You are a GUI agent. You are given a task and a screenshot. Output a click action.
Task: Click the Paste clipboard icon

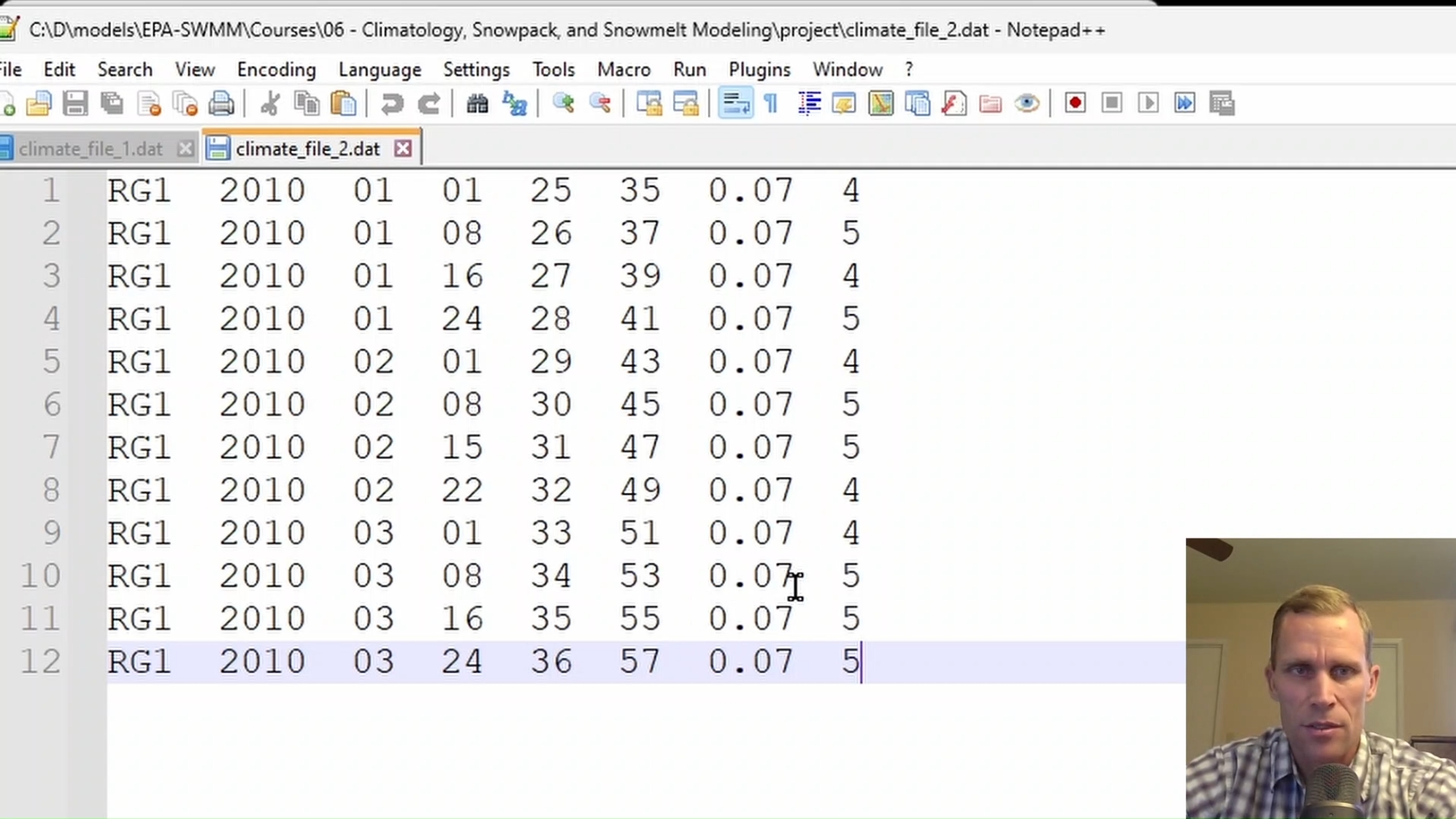pos(344,103)
